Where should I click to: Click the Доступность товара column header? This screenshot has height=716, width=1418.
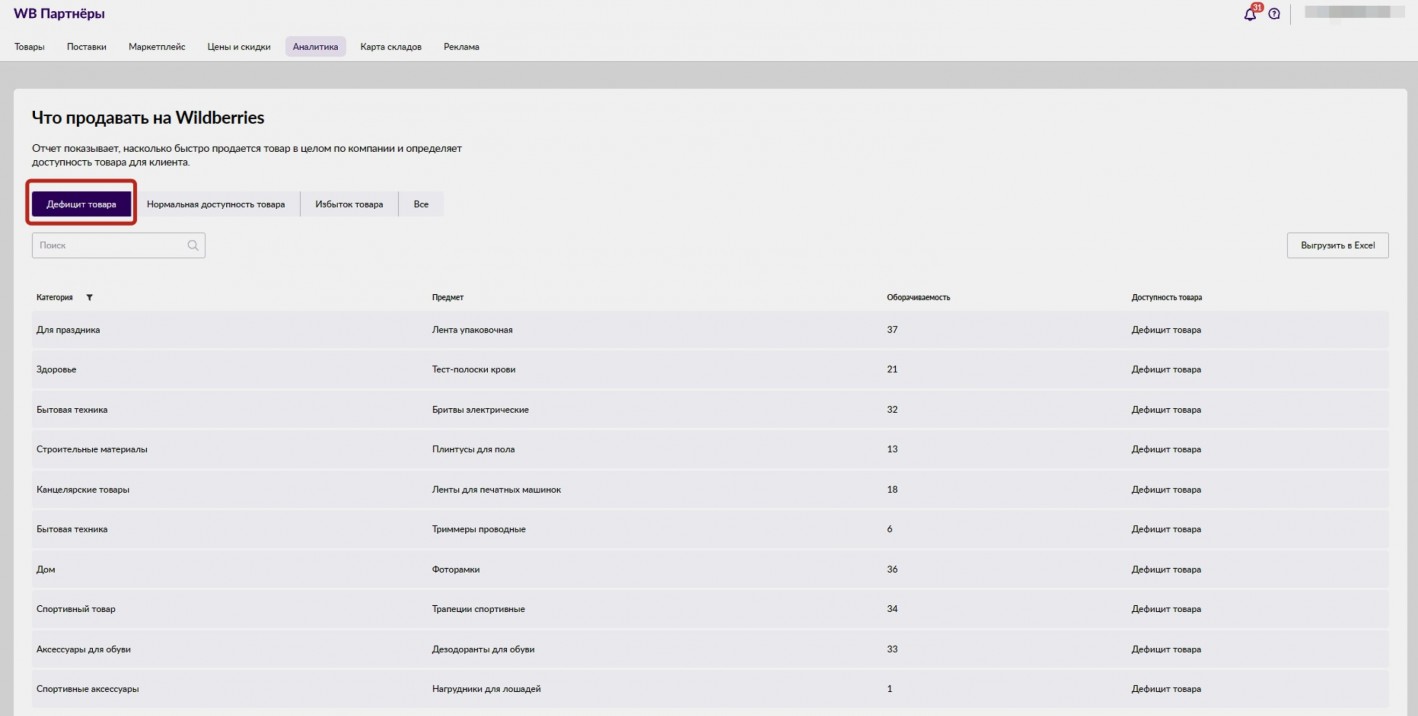pyautogui.click(x=1167, y=298)
